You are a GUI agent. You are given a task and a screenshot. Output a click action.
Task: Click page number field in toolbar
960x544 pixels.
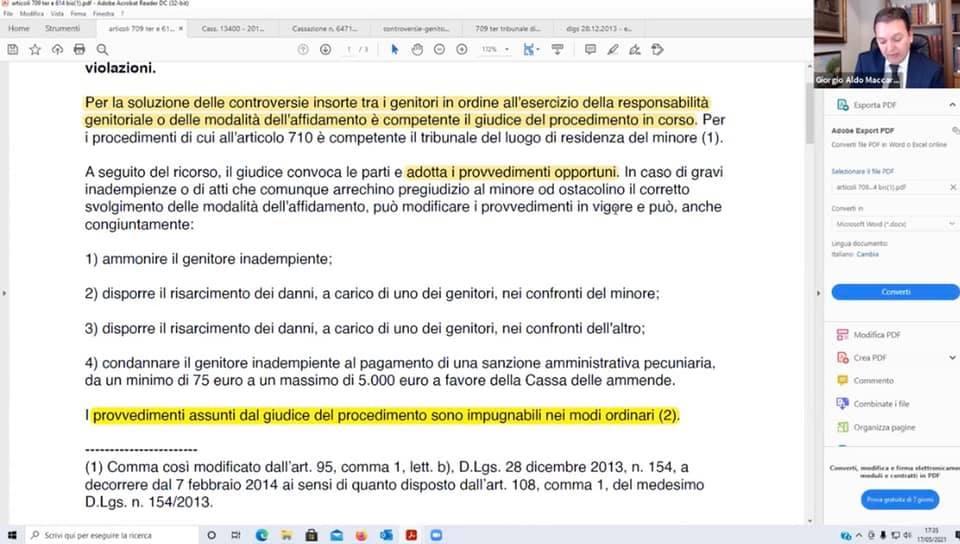pyautogui.click(x=348, y=50)
